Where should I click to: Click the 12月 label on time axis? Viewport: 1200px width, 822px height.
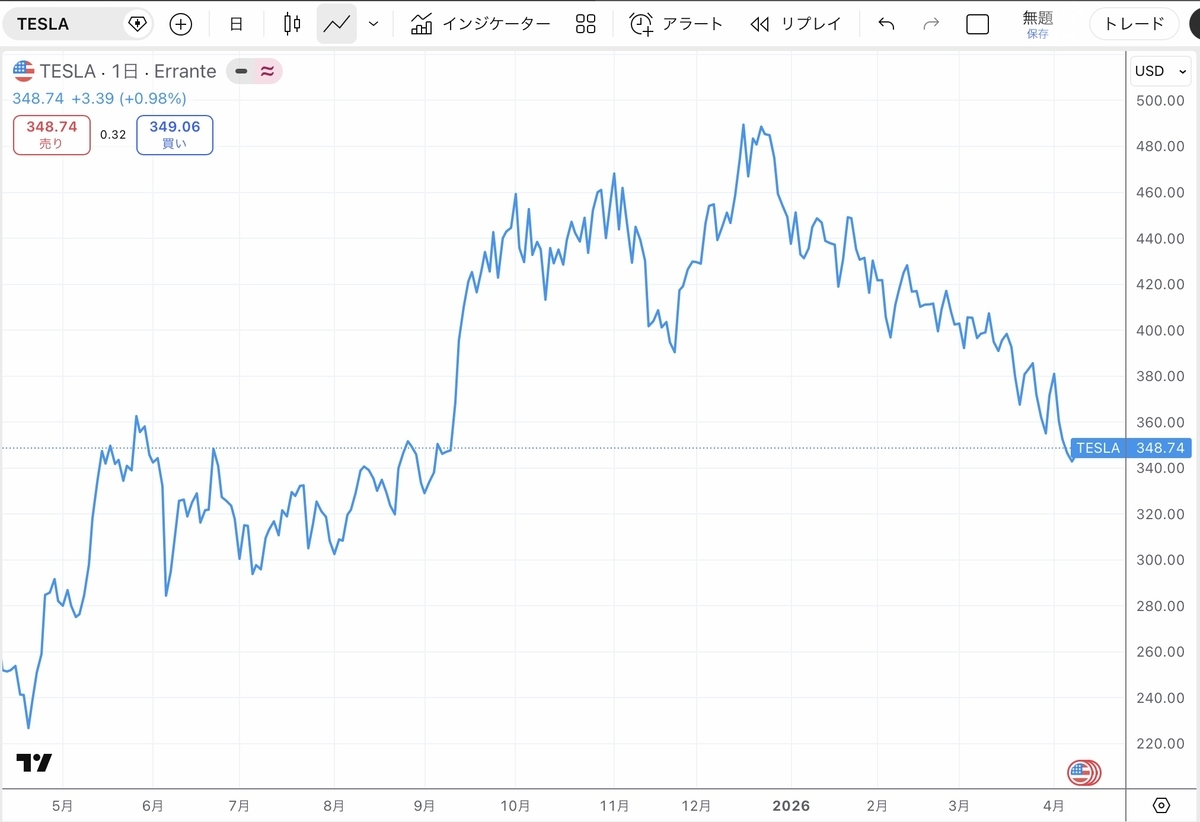[697, 805]
